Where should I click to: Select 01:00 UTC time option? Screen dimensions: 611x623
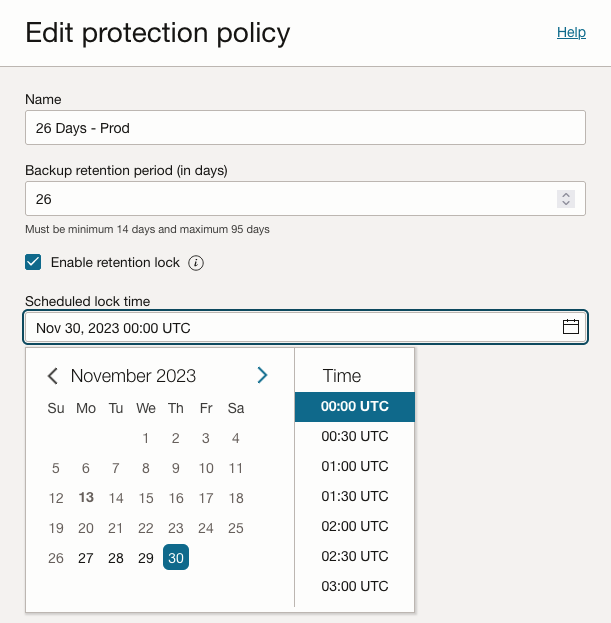[354, 466]
